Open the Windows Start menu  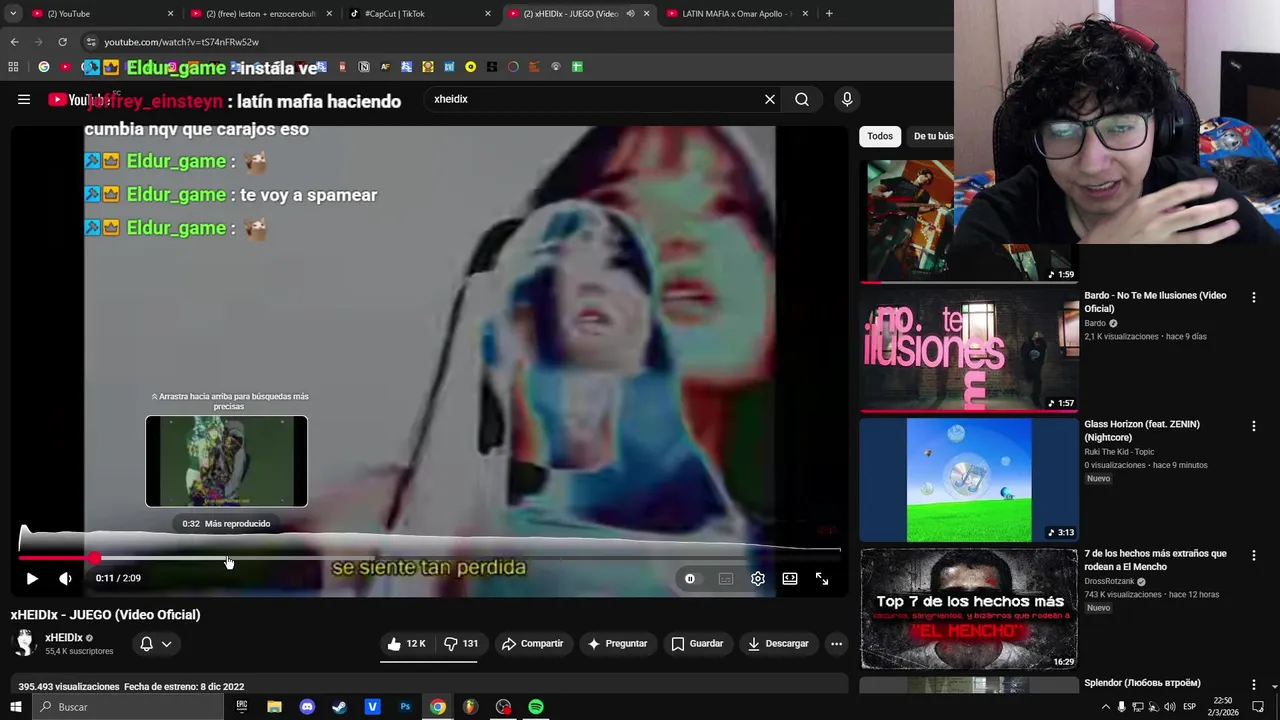click(x=15, y=707)
